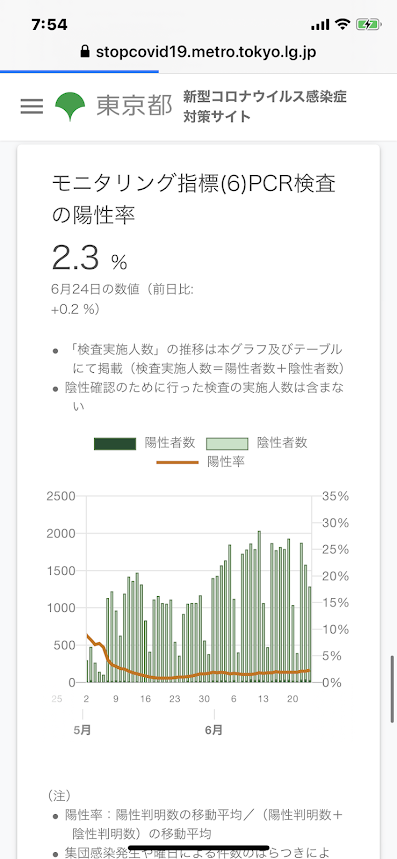
Task: Click the 5月 month marker on axis
Action: pyautogui.click(x=82, y=730)
